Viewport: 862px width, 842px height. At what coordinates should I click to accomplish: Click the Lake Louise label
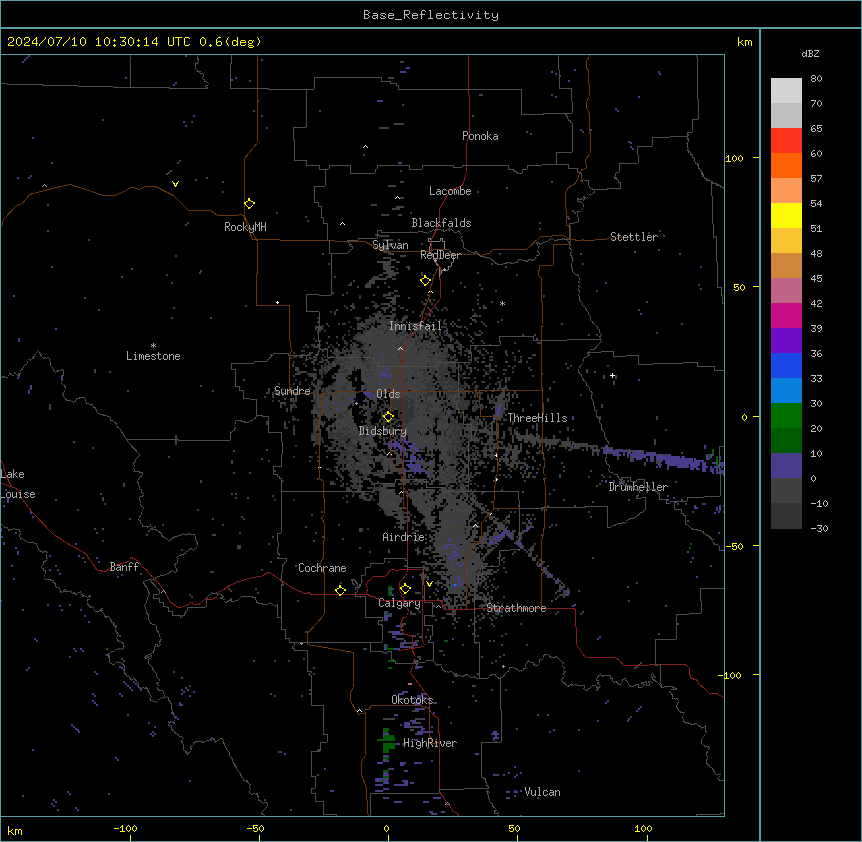click(18, 484)
